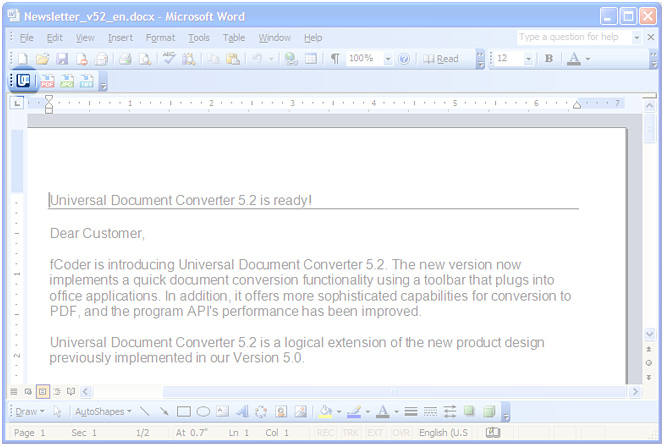This screenshot has height=446, width=664.
Task: Apply Line Color brush swatch
Action: click(354, 412)
